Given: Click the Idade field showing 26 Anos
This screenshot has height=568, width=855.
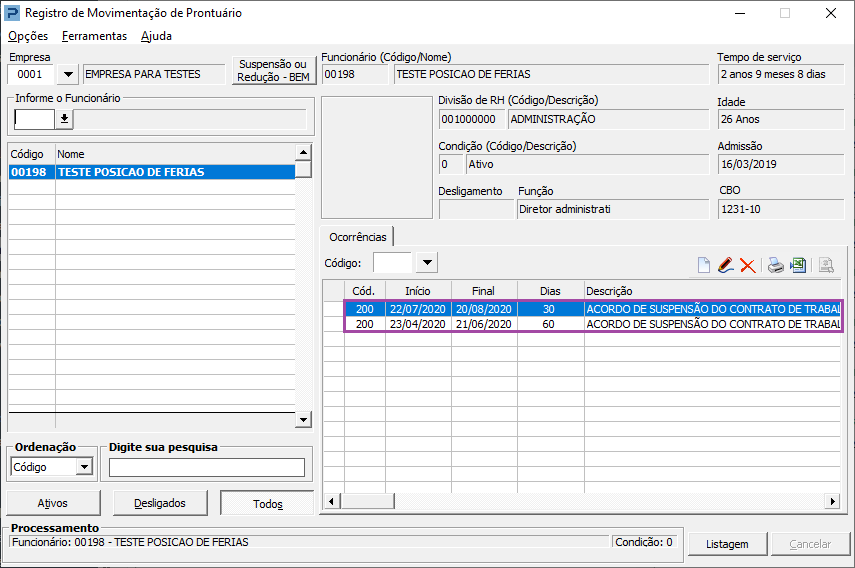Looking at the screenshot, I should 780,119.
